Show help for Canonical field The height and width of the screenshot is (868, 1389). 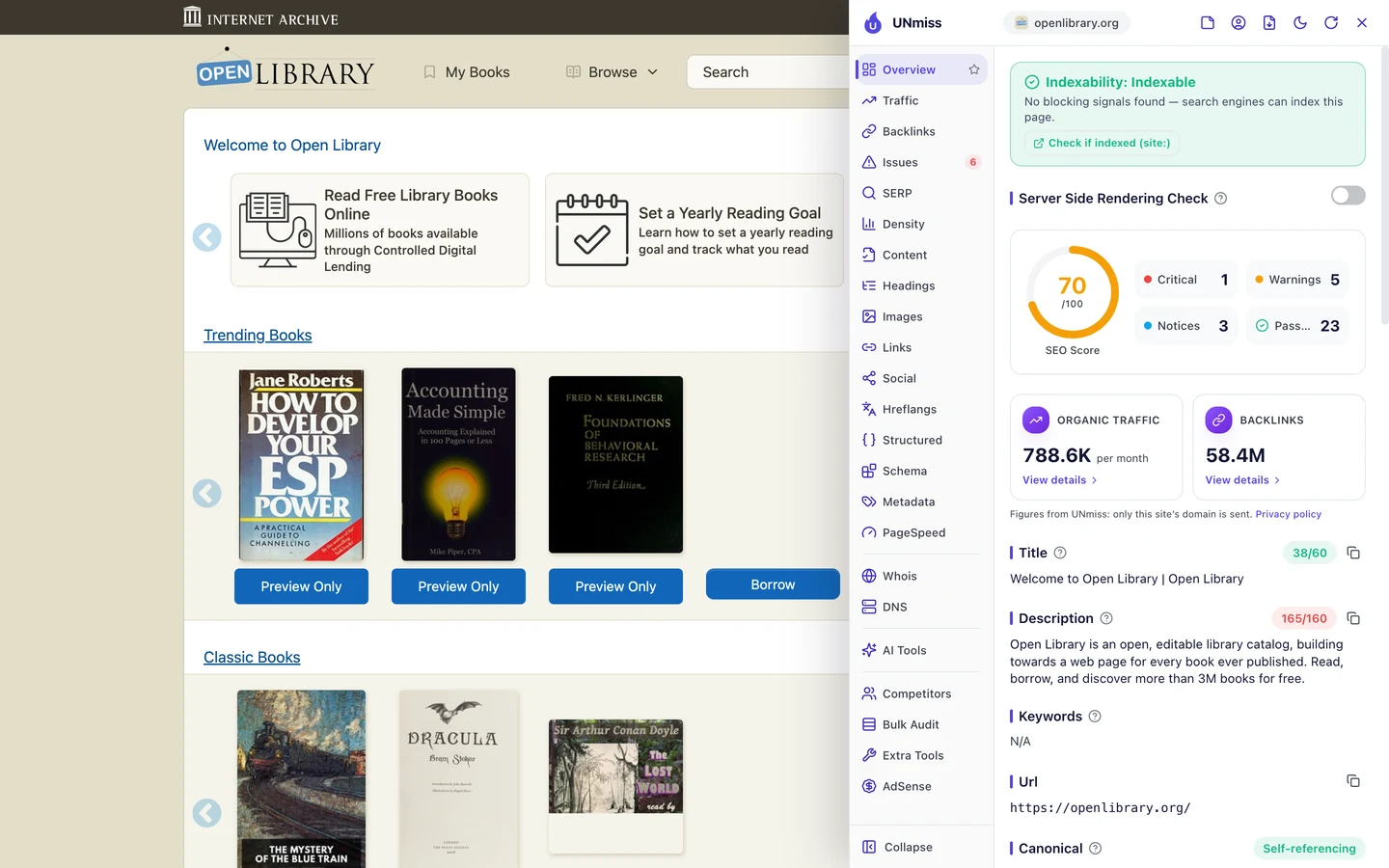click(x=1095, y=849)
